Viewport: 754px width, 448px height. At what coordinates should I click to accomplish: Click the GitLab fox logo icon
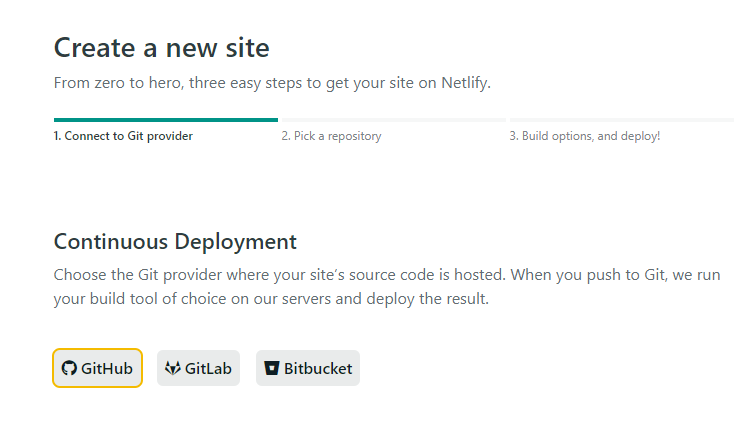172,368
